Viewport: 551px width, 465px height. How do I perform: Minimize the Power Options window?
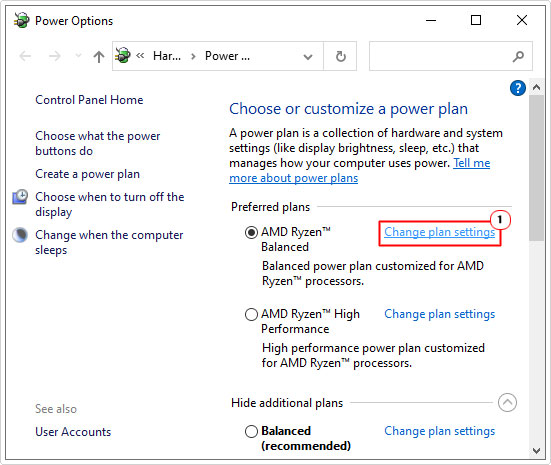point(431,20)
